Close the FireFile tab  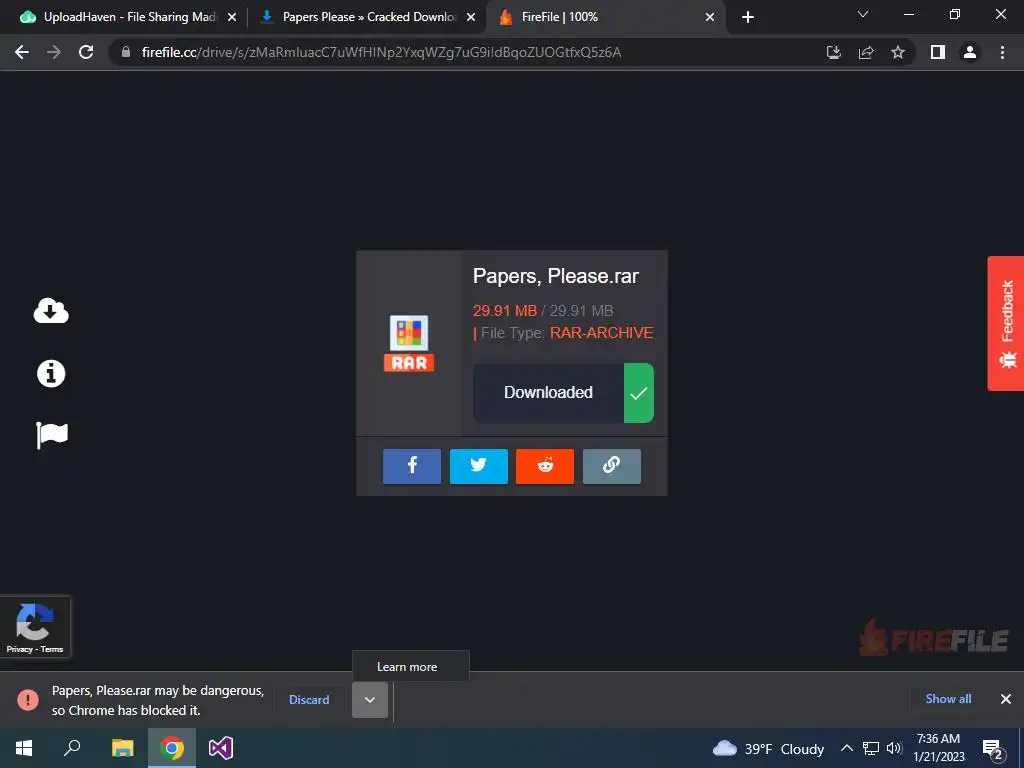click(710, 18)
